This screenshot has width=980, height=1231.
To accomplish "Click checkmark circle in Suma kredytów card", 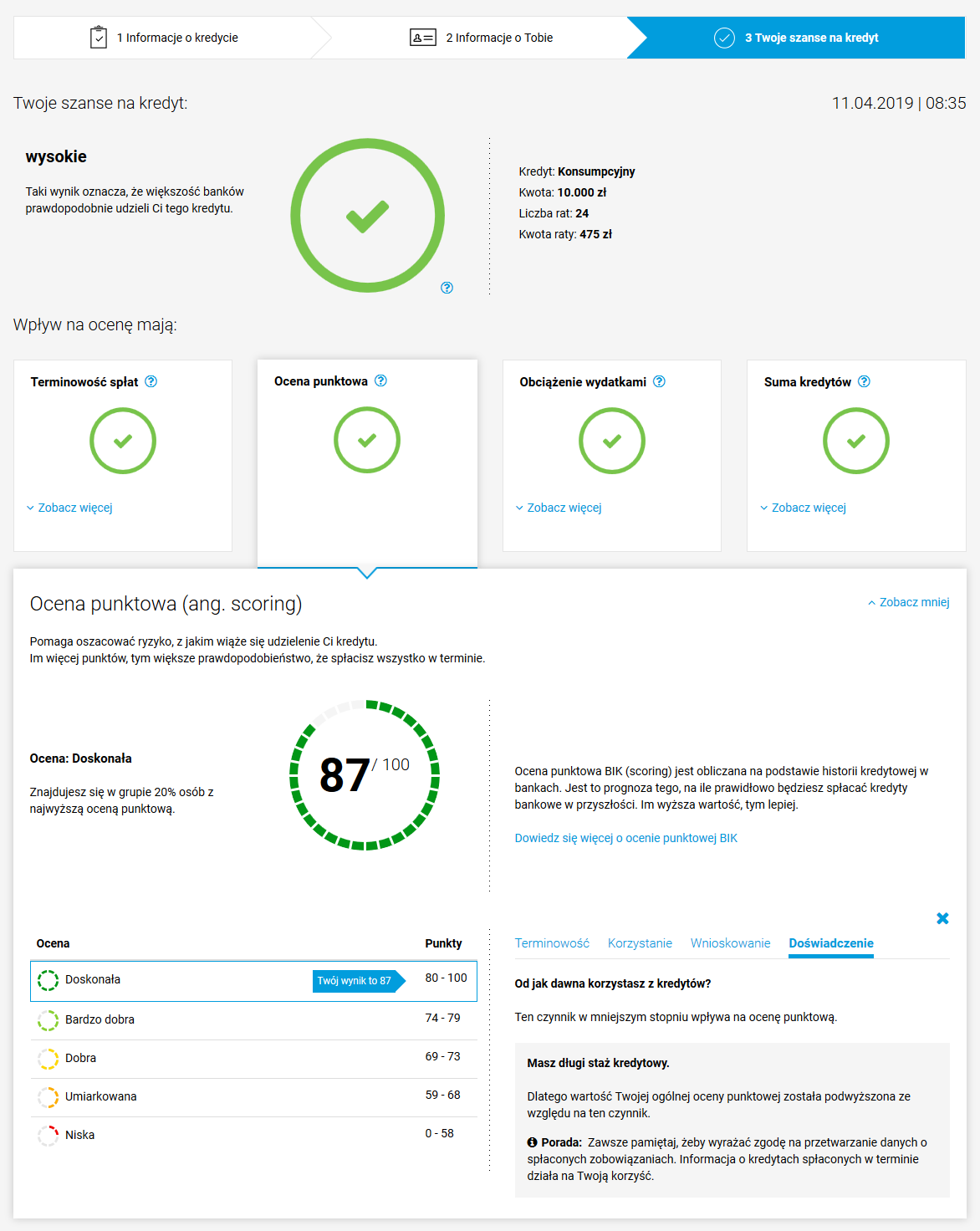I will coord(855,441).
